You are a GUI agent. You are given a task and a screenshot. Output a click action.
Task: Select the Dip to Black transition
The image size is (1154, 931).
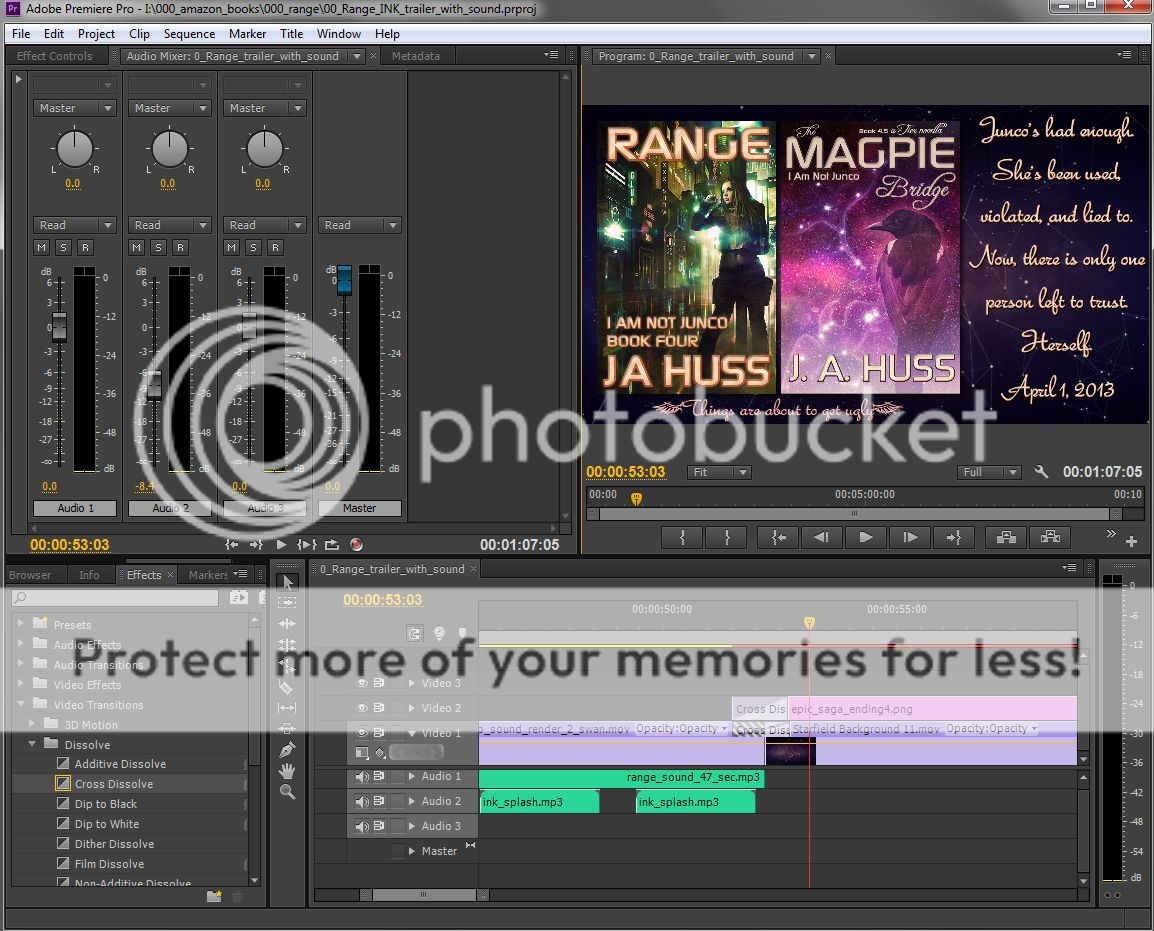(106, 804)
